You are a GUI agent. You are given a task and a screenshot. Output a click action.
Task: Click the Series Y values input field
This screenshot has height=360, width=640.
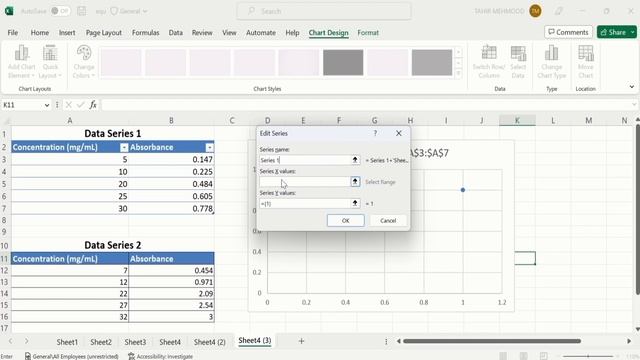point(304,203)
